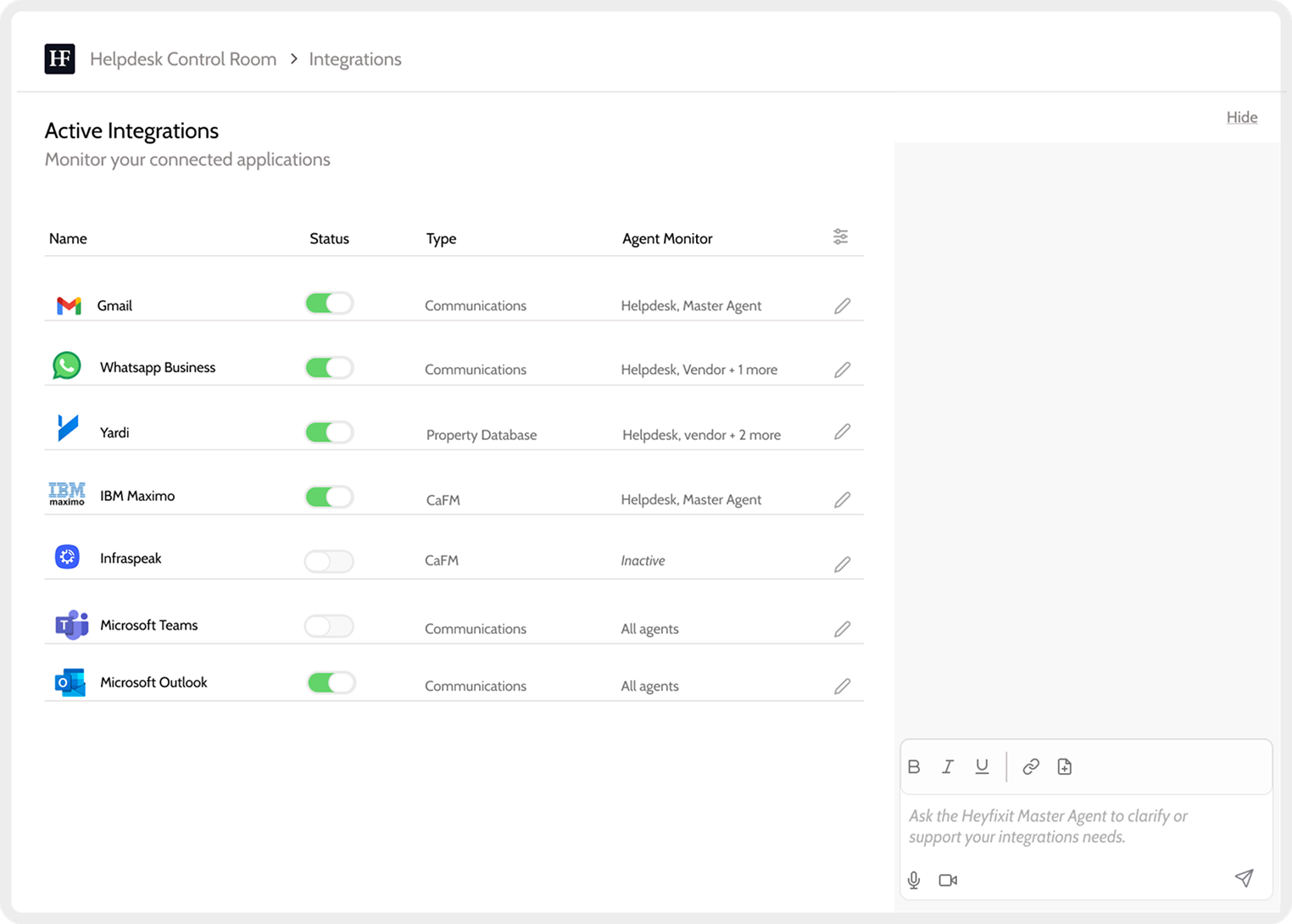This screenshot has height=924, width=1292.
Task: Select the Yardi name label
Action: (114, 432)
